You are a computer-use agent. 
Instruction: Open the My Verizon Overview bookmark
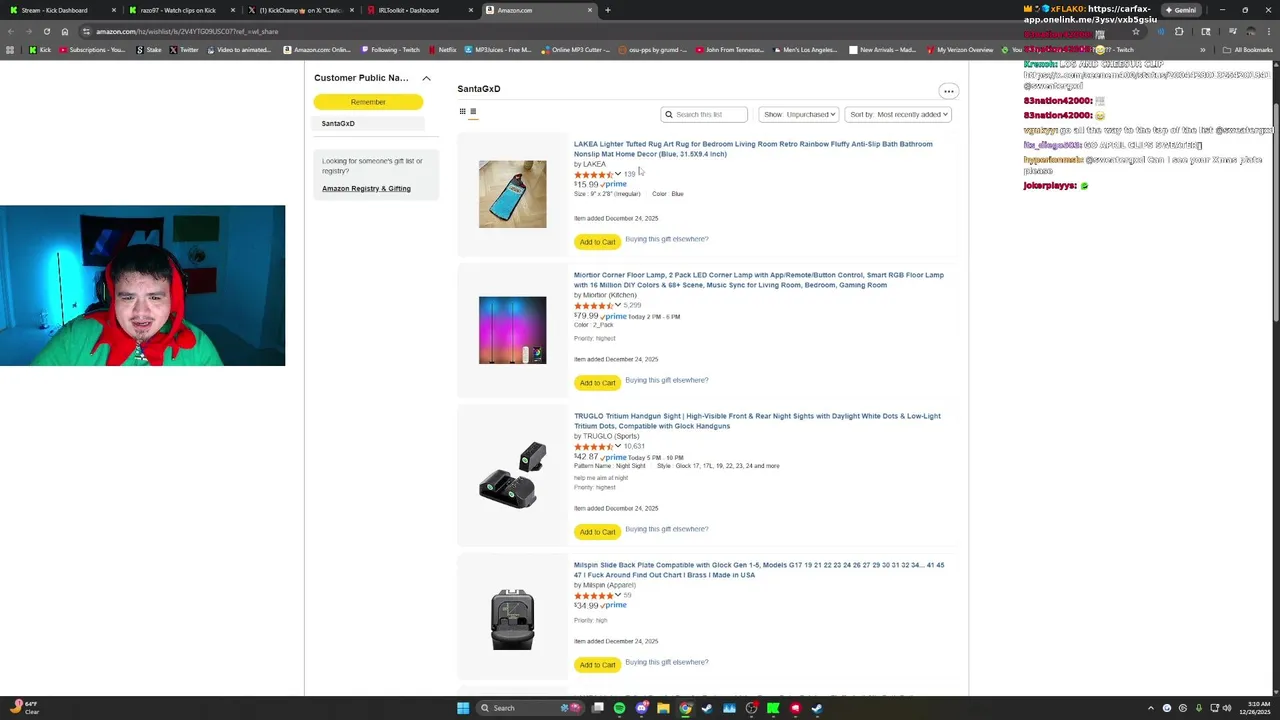coord(960,50)
